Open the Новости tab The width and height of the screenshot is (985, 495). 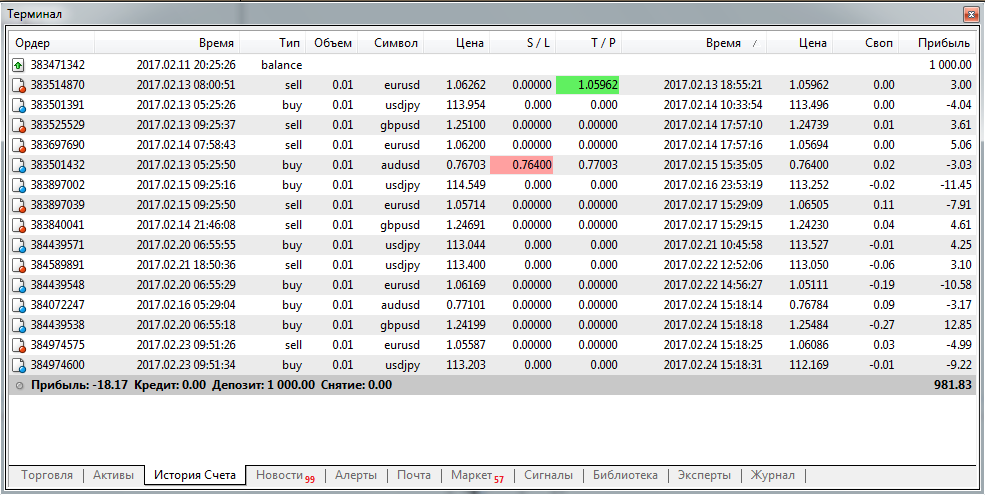pos(285,476)
